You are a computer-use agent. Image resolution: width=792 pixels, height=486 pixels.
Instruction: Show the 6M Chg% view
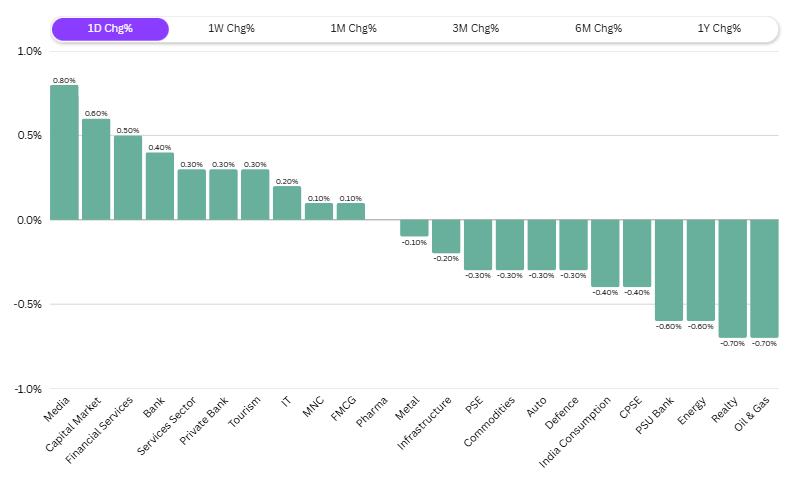coord(598,28)
